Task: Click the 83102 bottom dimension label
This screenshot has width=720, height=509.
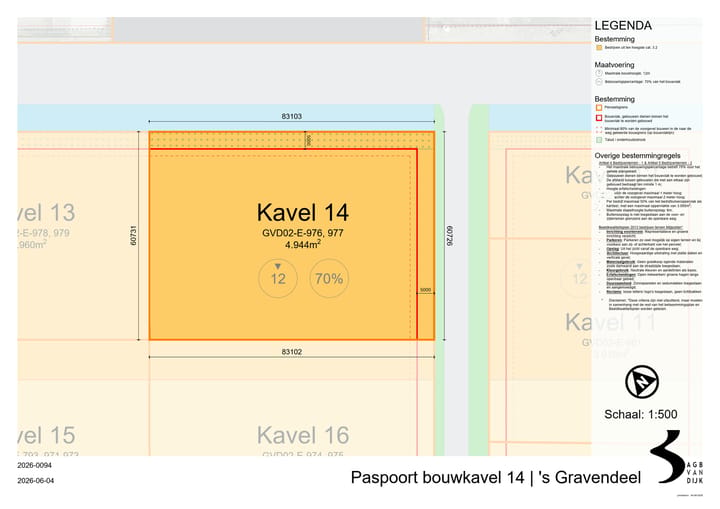Action: click(292, 351)
